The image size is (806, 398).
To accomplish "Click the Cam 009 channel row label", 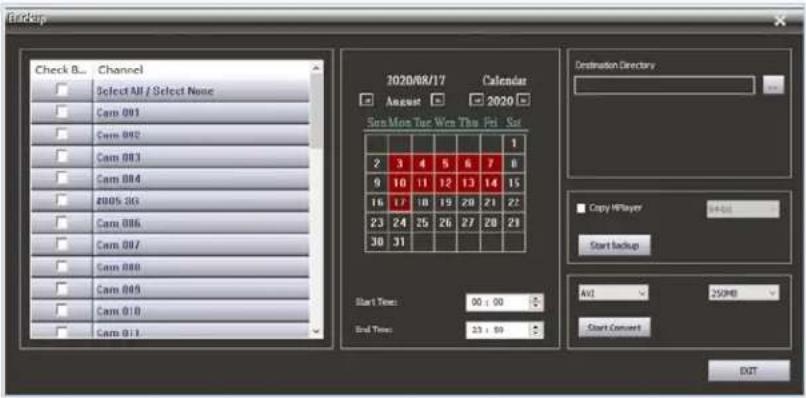I will [118, 289].
